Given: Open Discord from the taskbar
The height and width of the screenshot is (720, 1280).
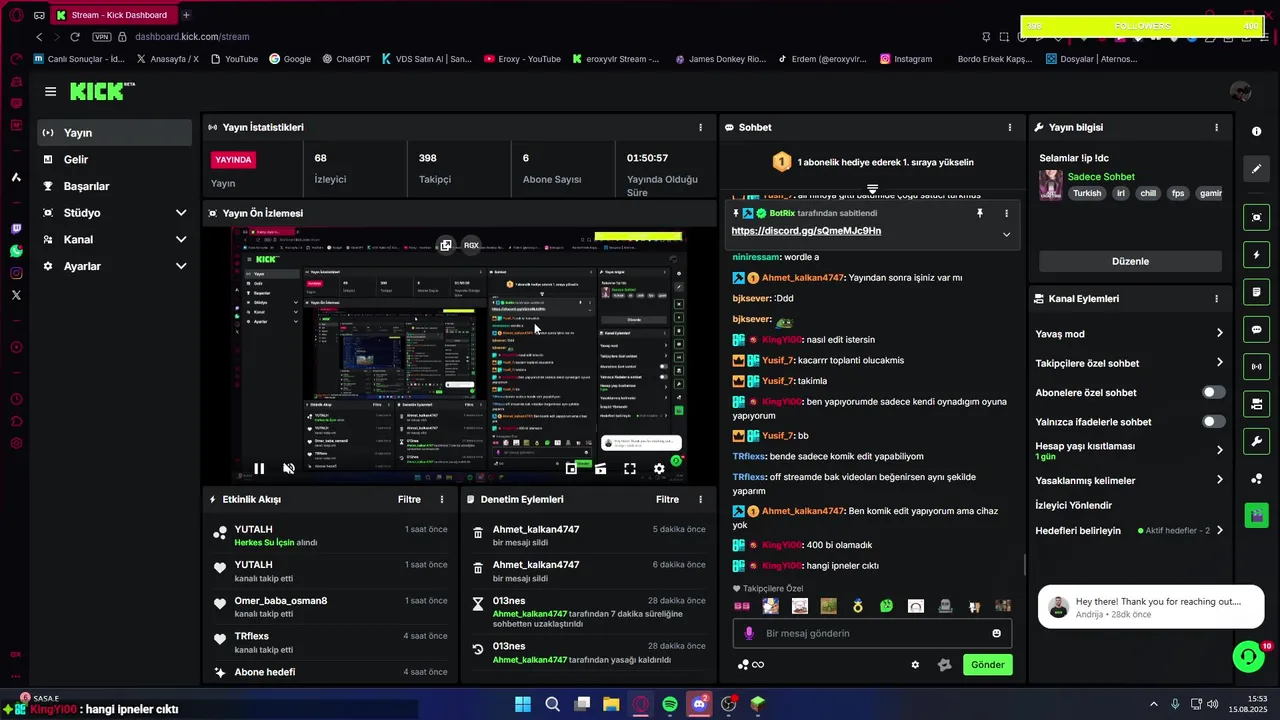Looking at the screenshot, I should pos(699,704).
